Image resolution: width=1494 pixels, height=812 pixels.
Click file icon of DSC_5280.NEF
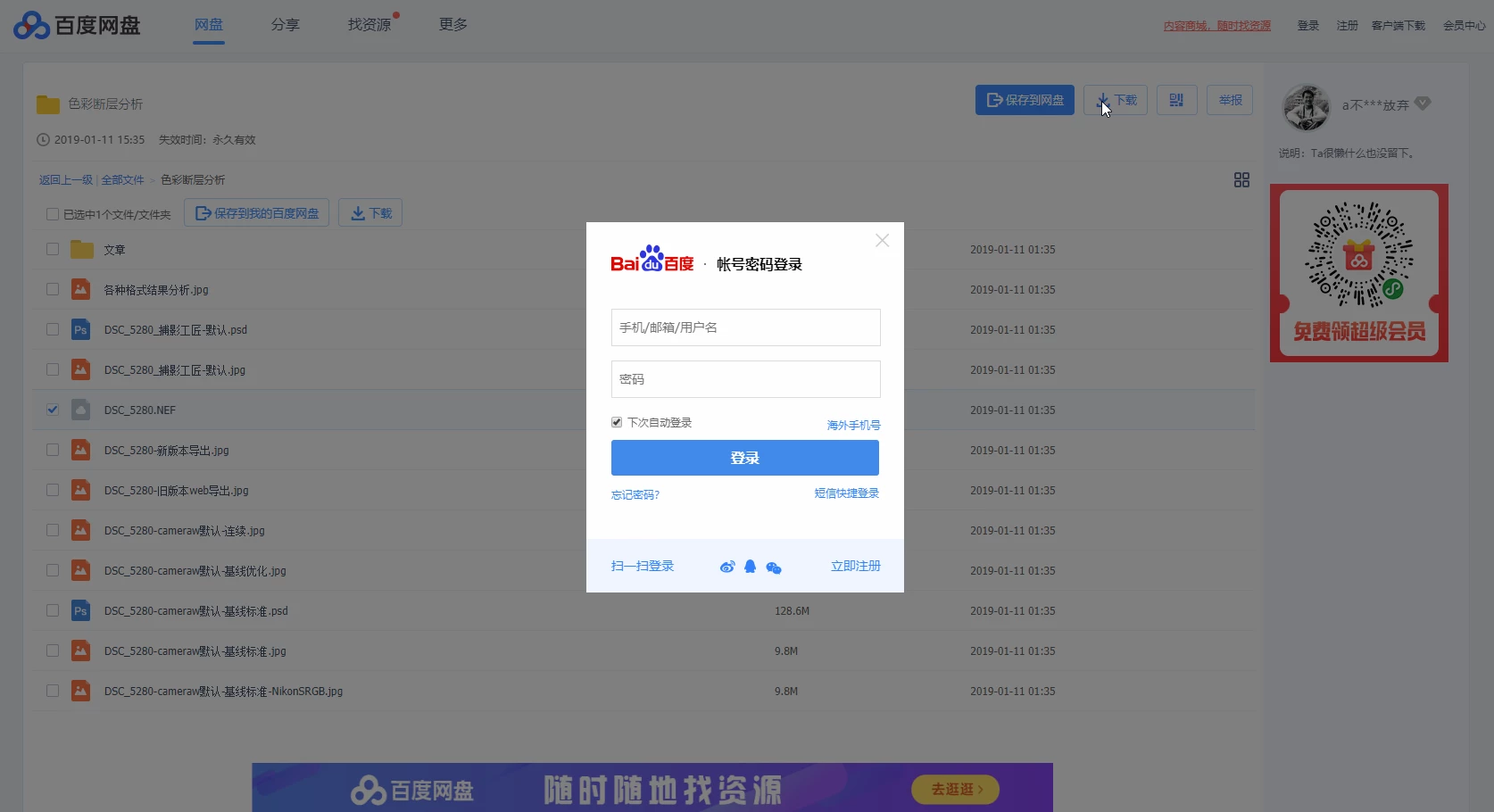coord(81,410)
